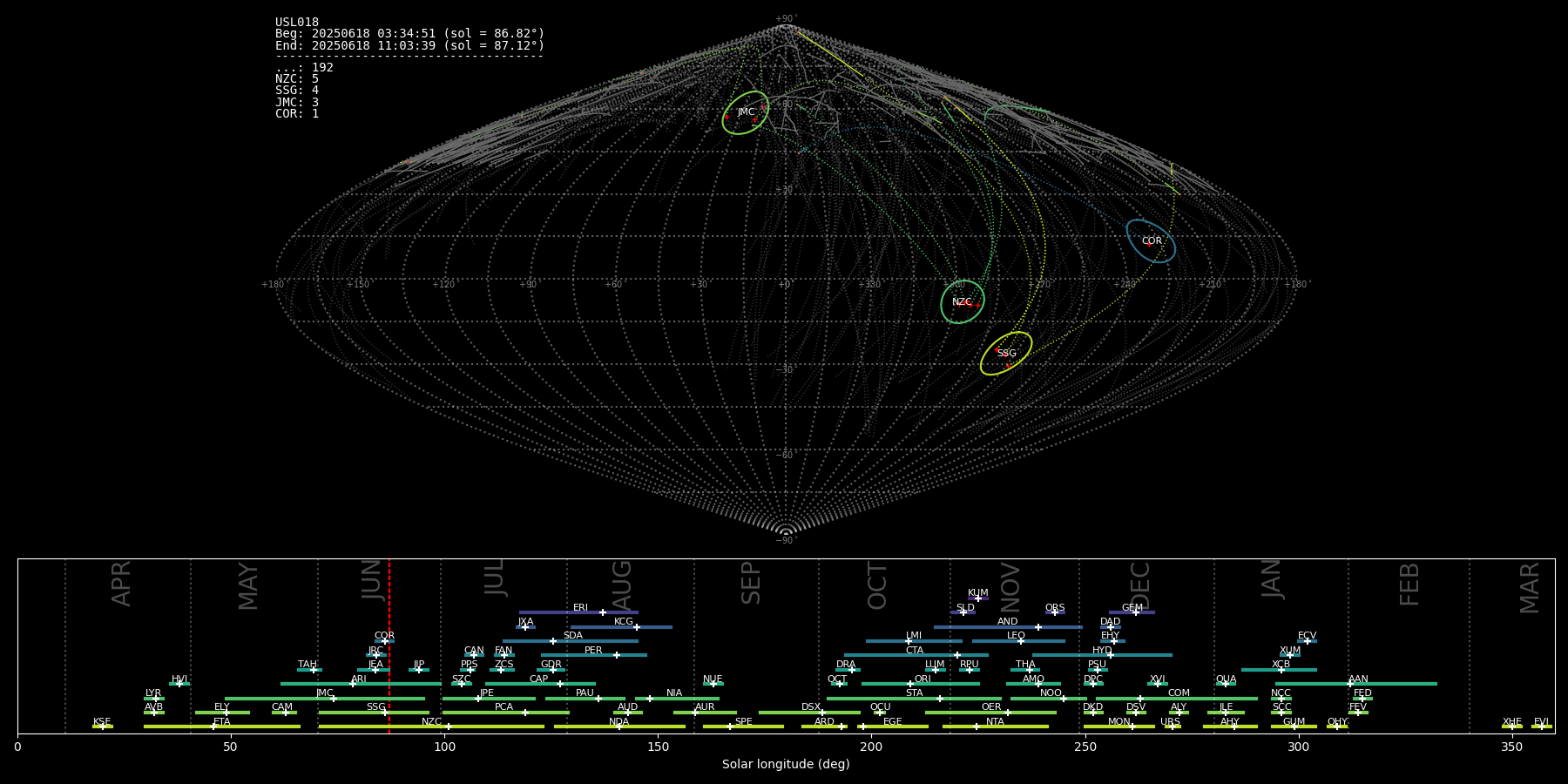Click the NUE shower label
Image resolution: width=1568 pixels, height=784 pixels.
tap(713, 679)
